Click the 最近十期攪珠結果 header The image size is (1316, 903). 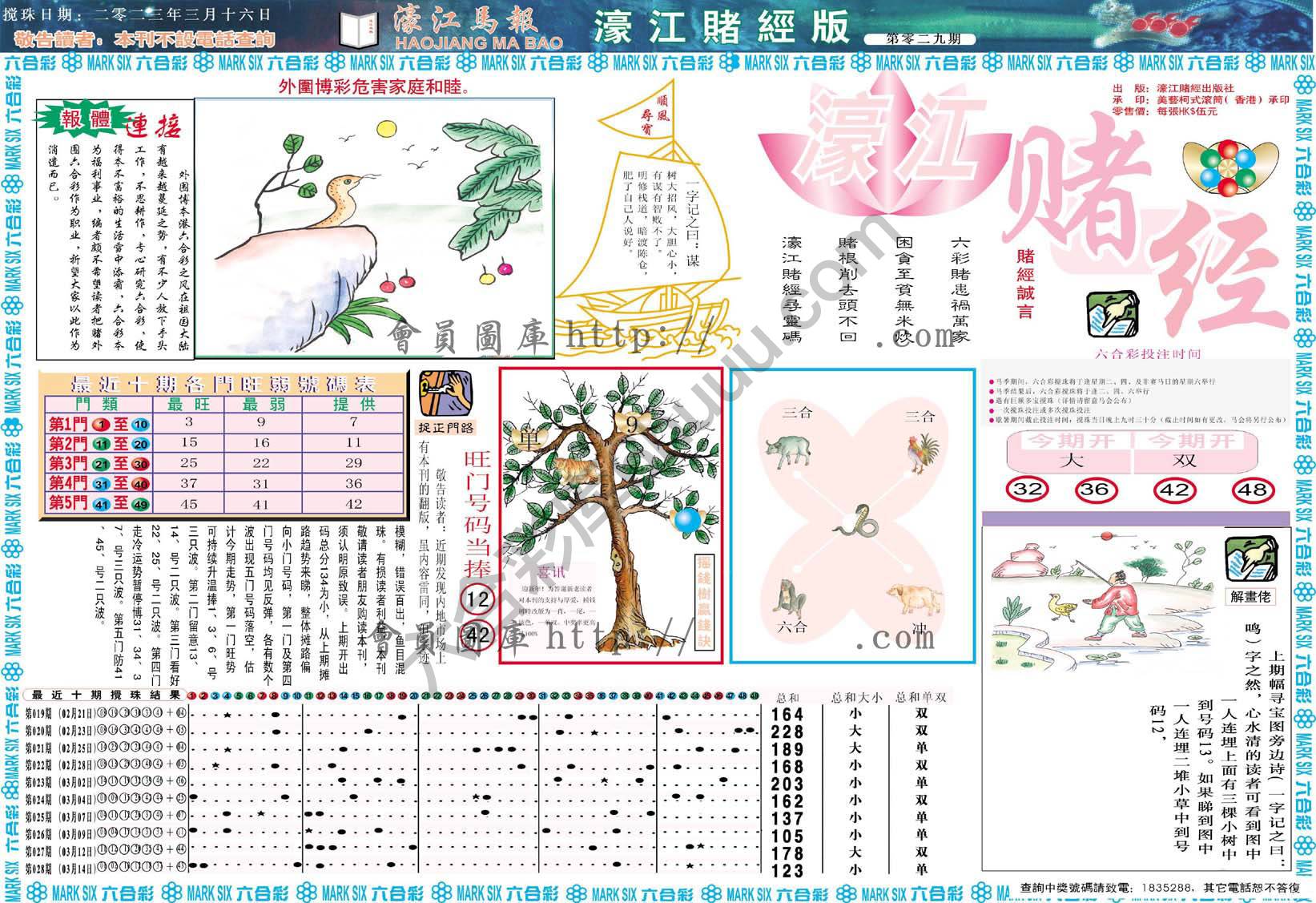coord(106,695)
